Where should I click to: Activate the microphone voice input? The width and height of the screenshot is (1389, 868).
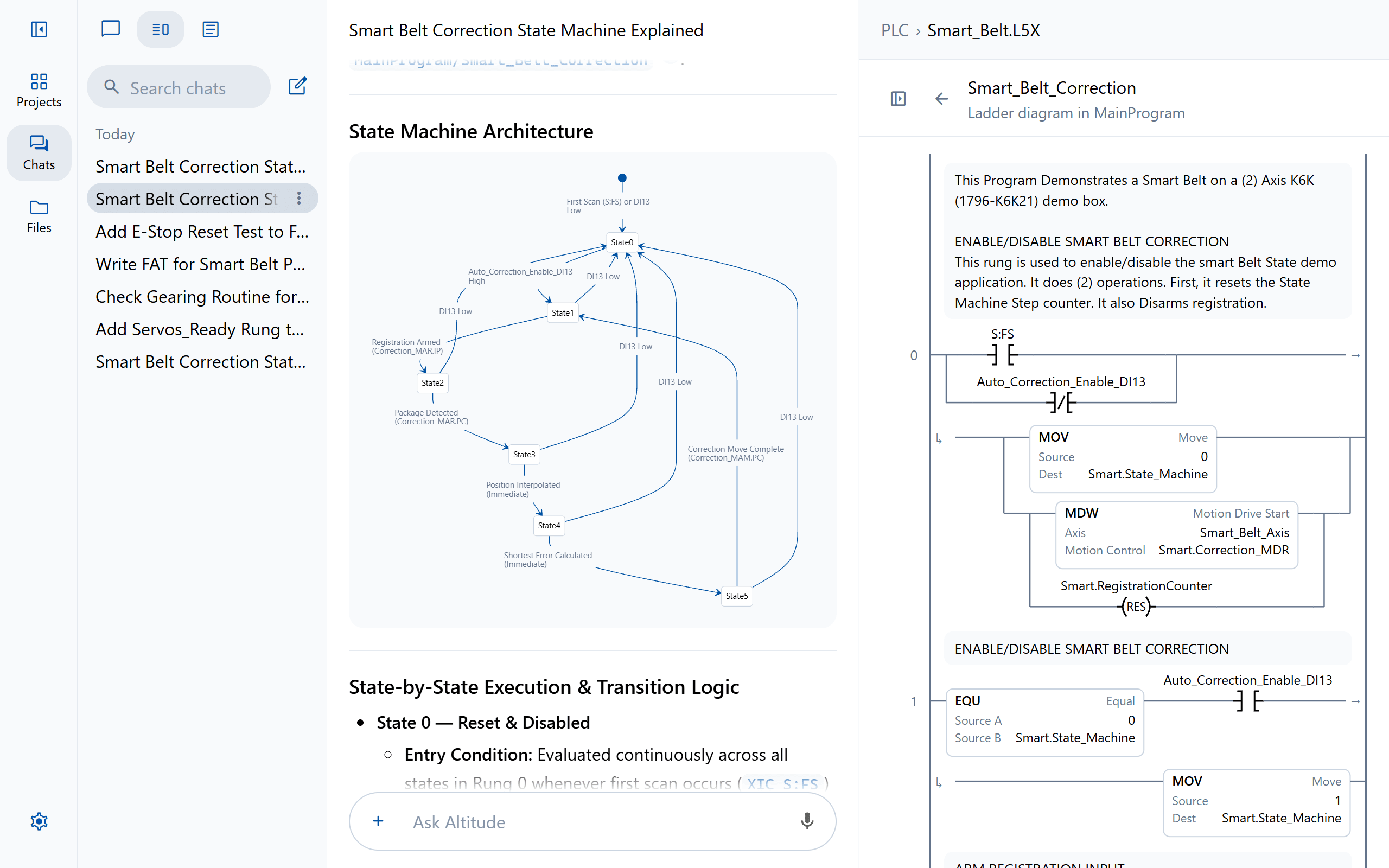pyautogui.click(x=807, y=821)
